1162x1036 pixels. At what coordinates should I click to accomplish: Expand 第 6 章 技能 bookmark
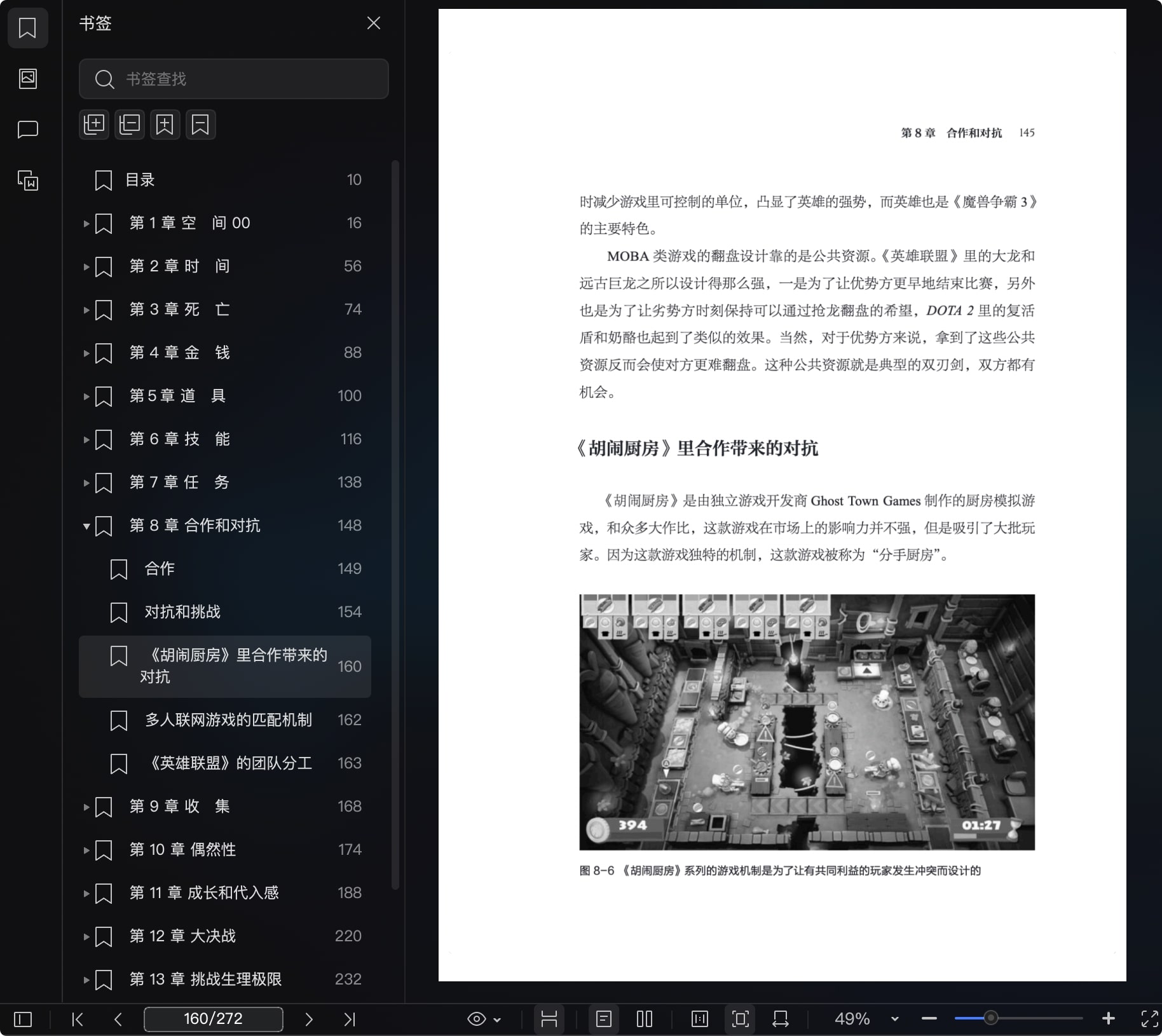coord(86,439)
